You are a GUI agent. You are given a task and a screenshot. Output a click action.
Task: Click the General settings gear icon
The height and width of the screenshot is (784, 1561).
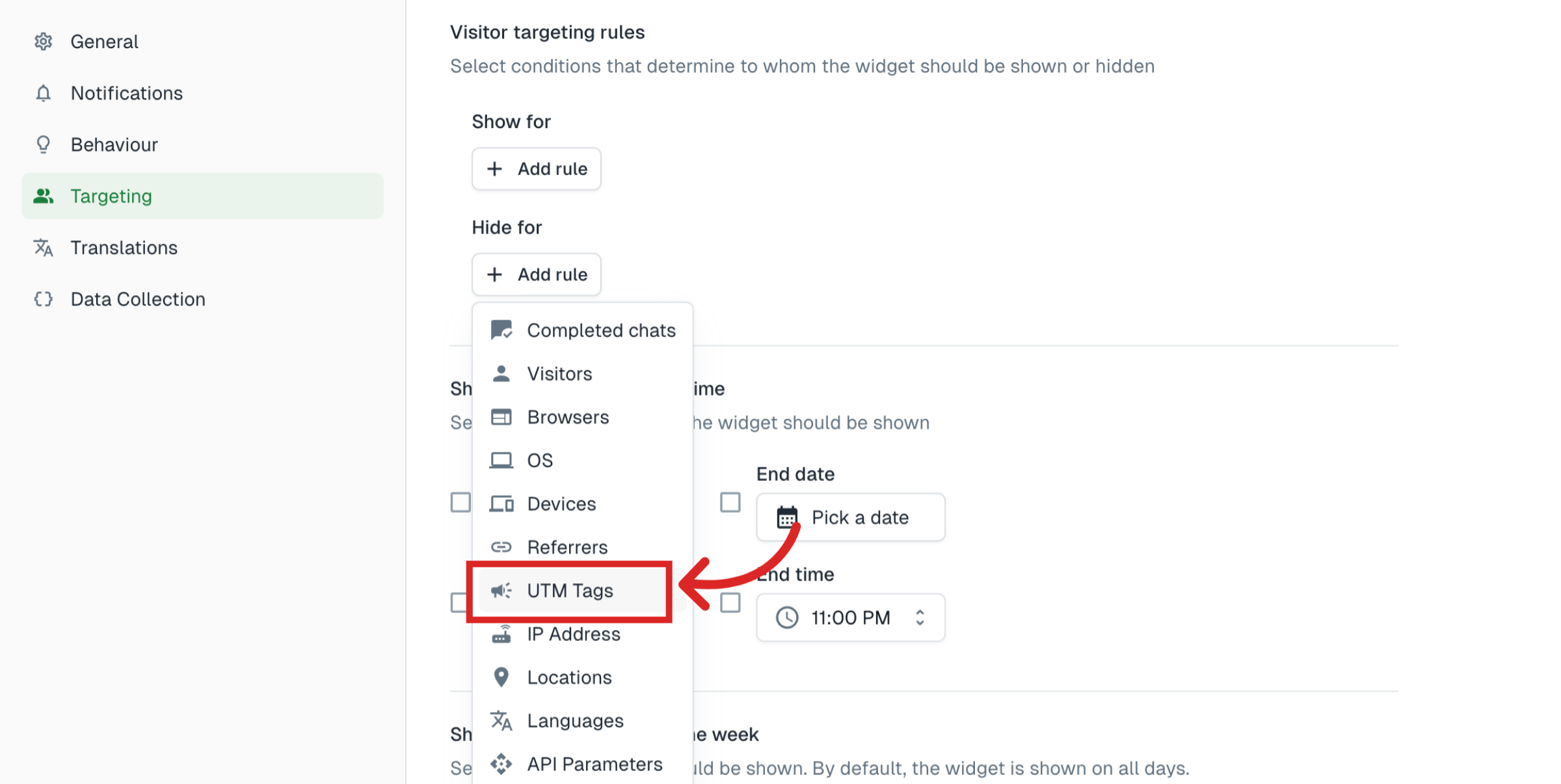pos(43,42)
